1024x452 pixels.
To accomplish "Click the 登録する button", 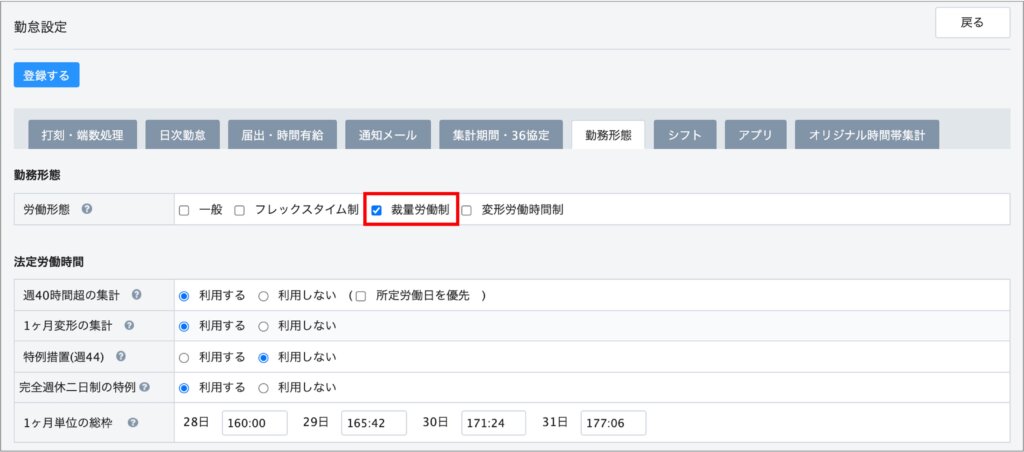I will (x=46, y=75).
